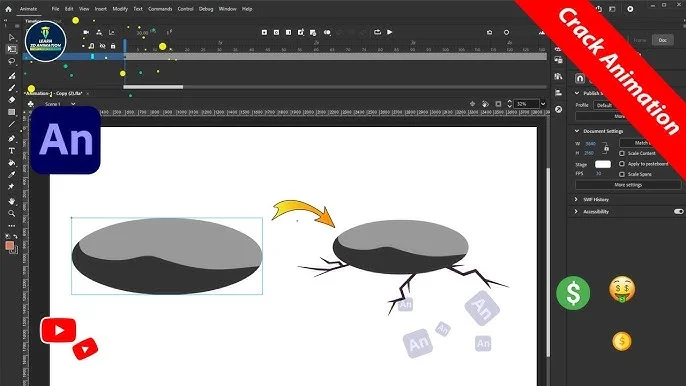Toggle lock all layers icon

[x=113, y=46]
